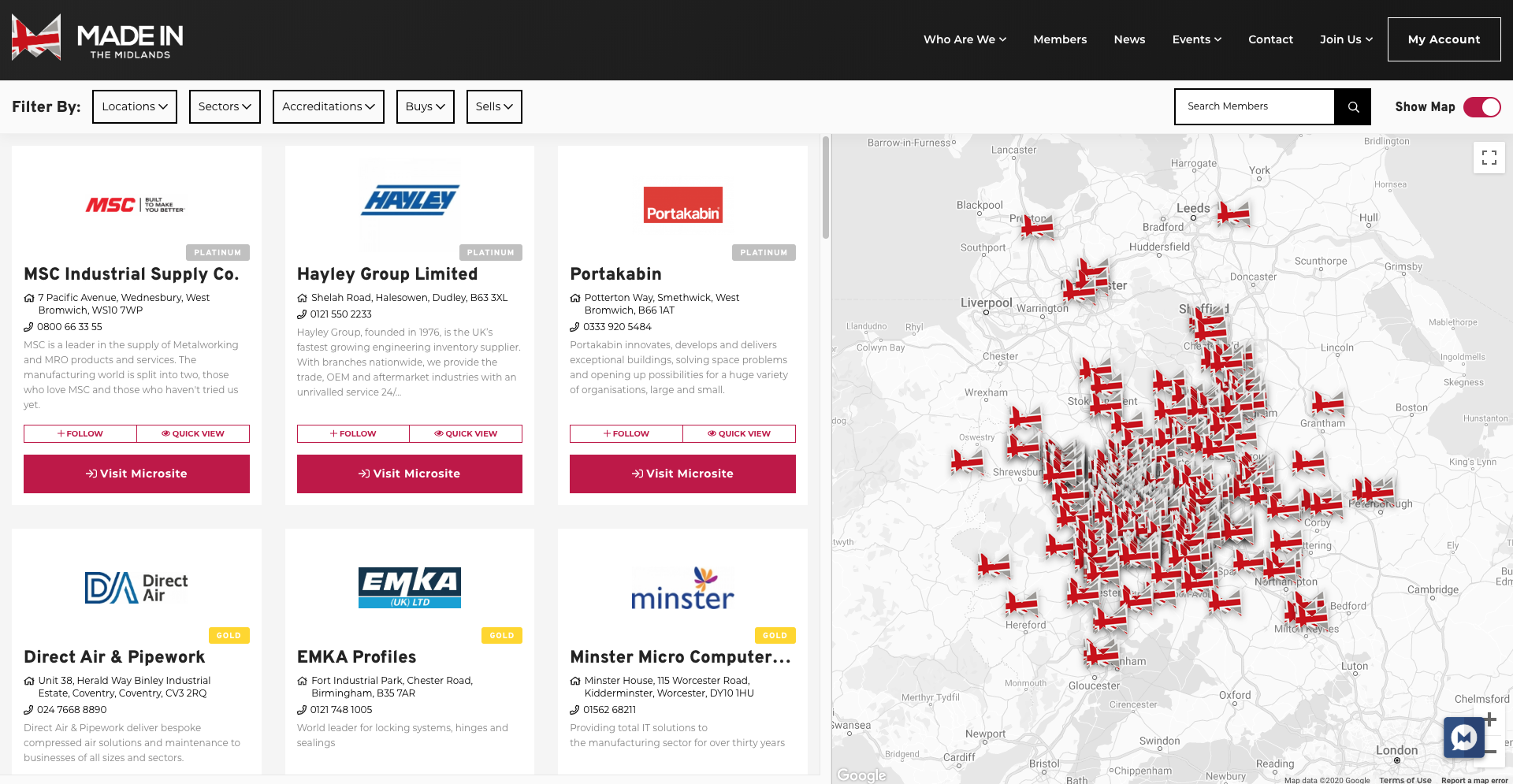1513x784 pixels.
Task: Click the flag marker west of Shrewsbury
Action: 966,461
